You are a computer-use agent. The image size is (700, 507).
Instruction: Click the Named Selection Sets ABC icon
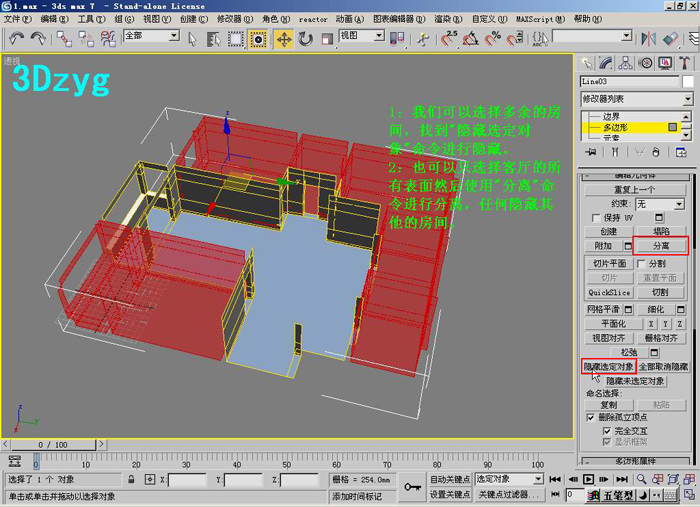click(x=540, y=39)
